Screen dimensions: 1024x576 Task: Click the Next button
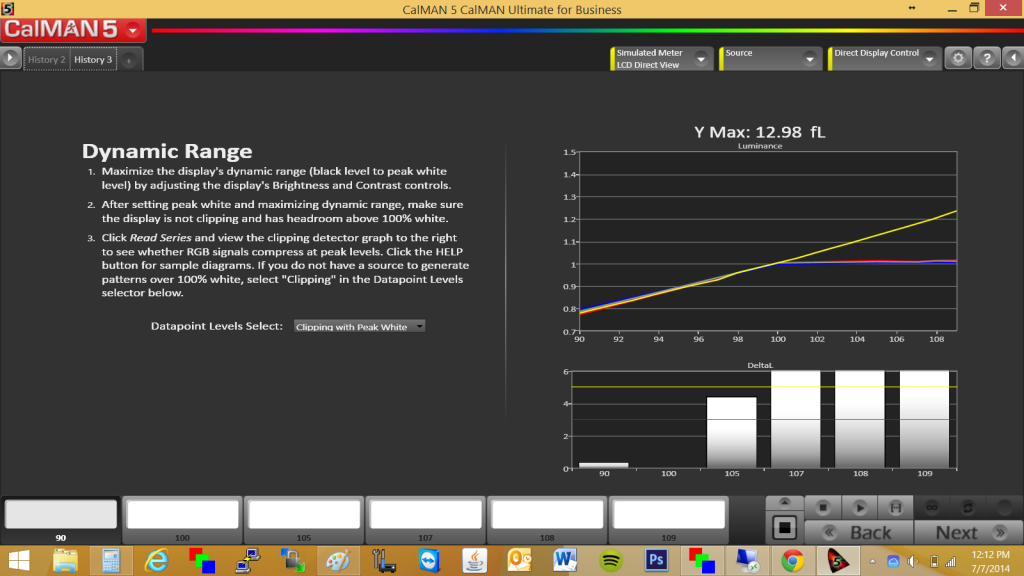tap(968, 532)
